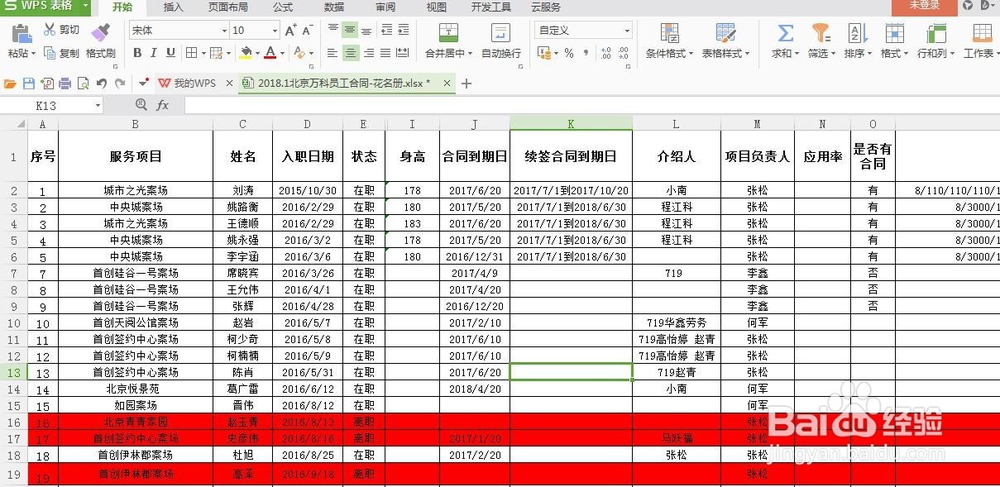Click the select-all corner of the grid
1000x487 pixels.
coord(13,124)
